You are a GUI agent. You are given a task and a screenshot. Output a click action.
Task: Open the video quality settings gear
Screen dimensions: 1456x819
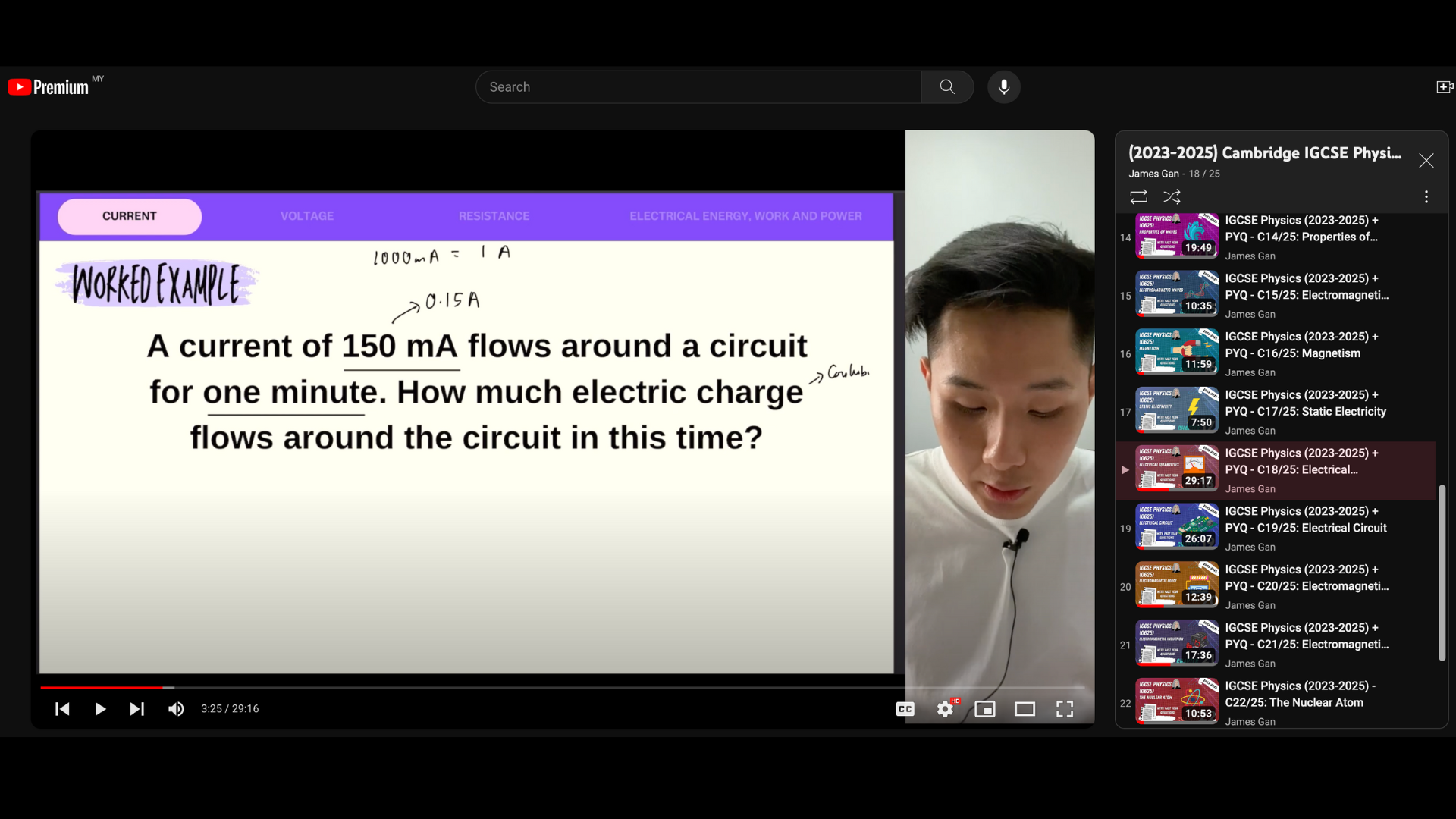(x=945, y=709)
